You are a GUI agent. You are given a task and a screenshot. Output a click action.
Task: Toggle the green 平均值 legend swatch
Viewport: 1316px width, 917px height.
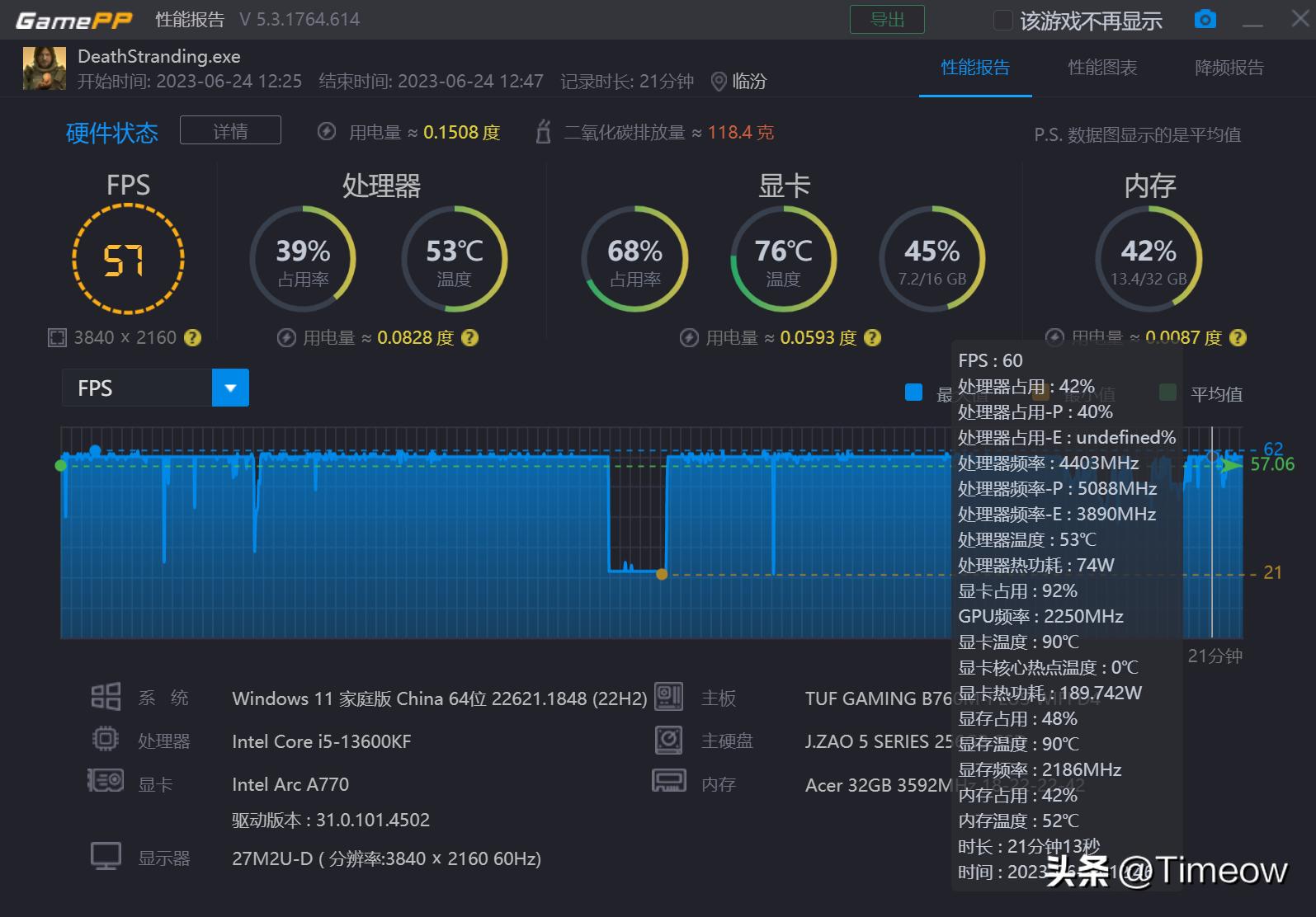point(1167,393)
